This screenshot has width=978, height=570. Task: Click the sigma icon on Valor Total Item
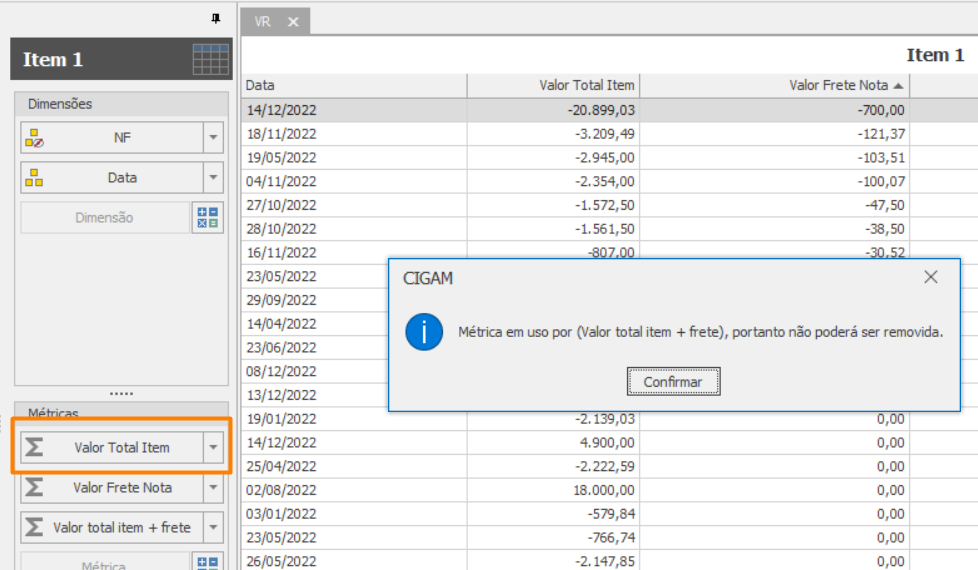pyautogui.click(x=34, y=447)
